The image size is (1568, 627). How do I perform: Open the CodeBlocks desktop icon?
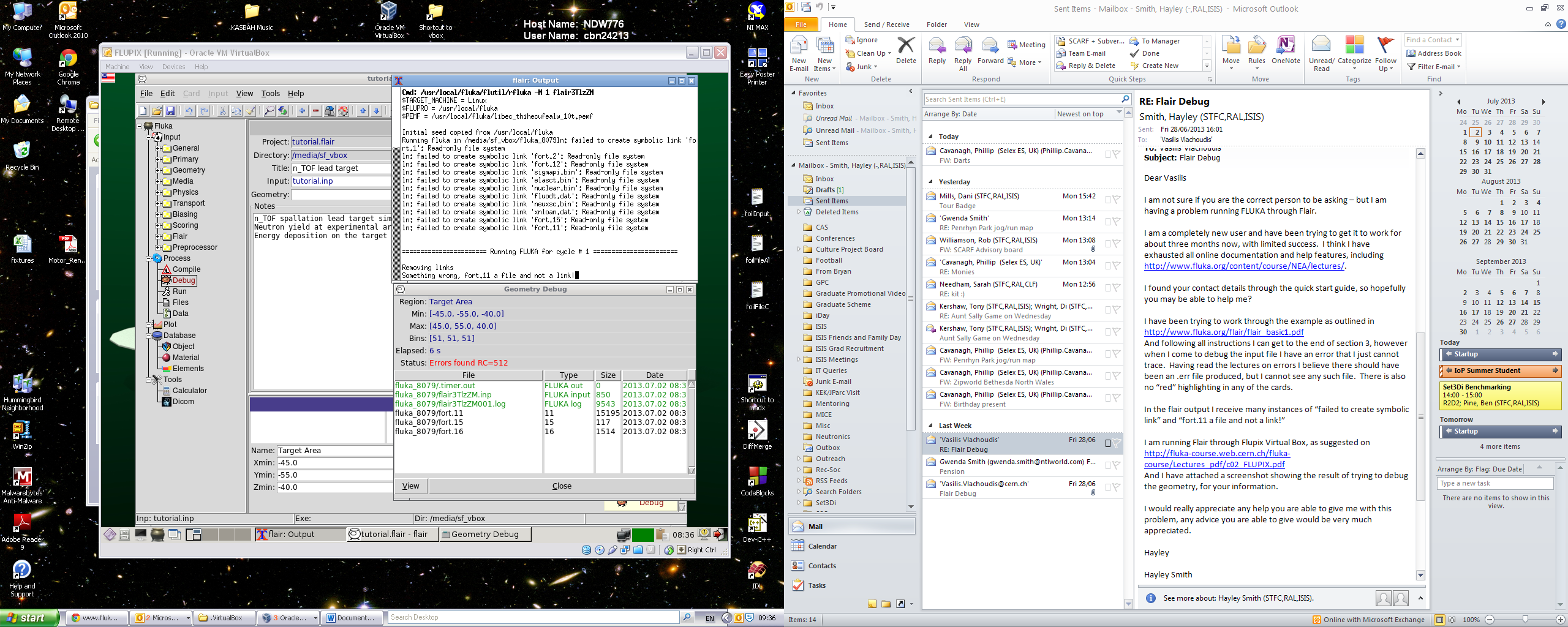pyautogui.click(x=757, y=481)
